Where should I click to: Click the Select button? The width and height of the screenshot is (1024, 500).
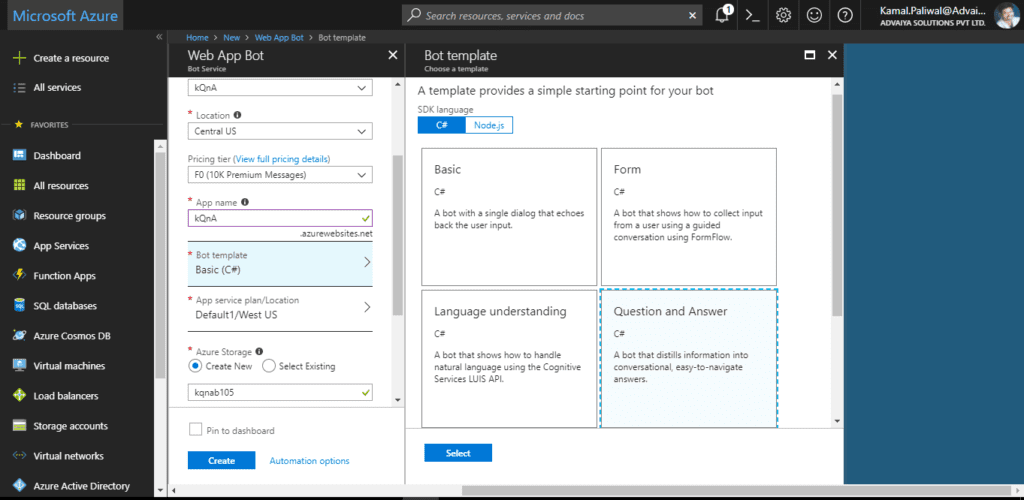click(458, 453)
